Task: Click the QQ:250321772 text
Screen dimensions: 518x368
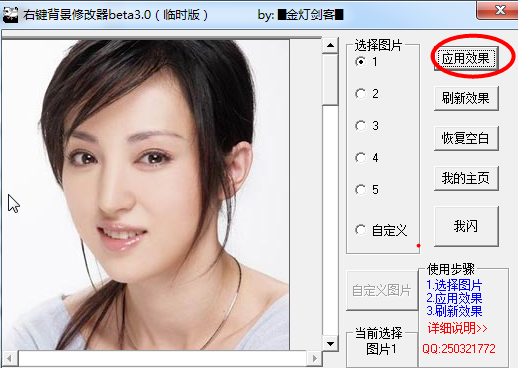Action: [459, 349]
